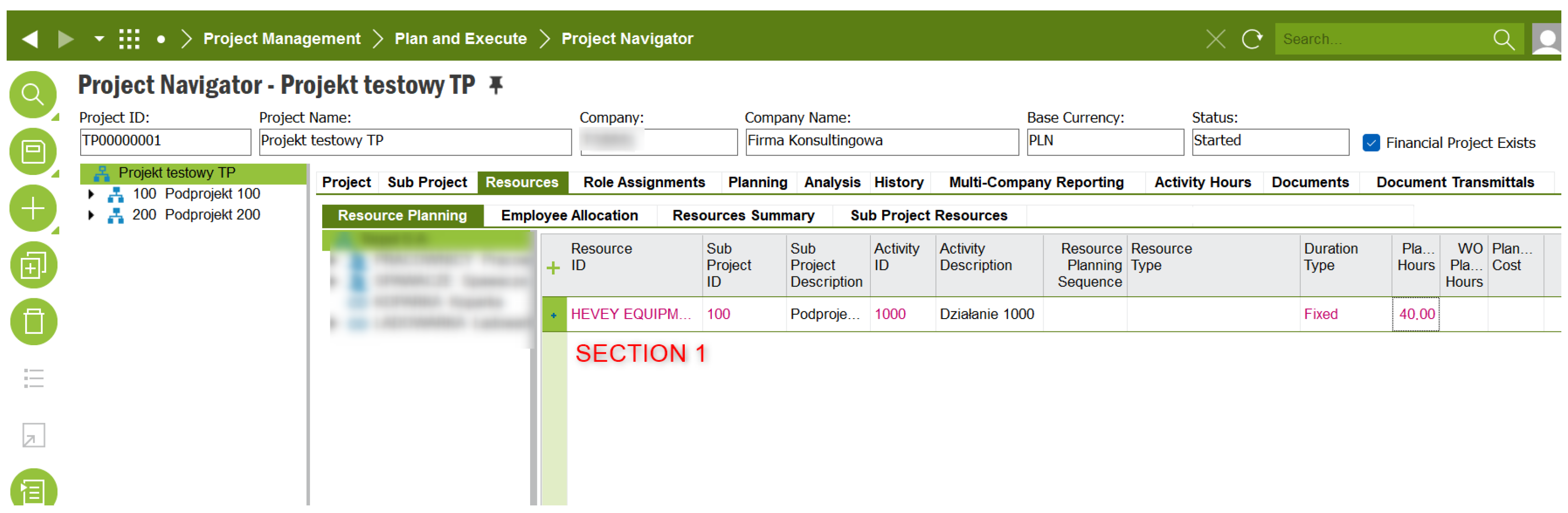Click the green Search icon in sidebar
1568x513 pixels.
(x=32, y=95)
